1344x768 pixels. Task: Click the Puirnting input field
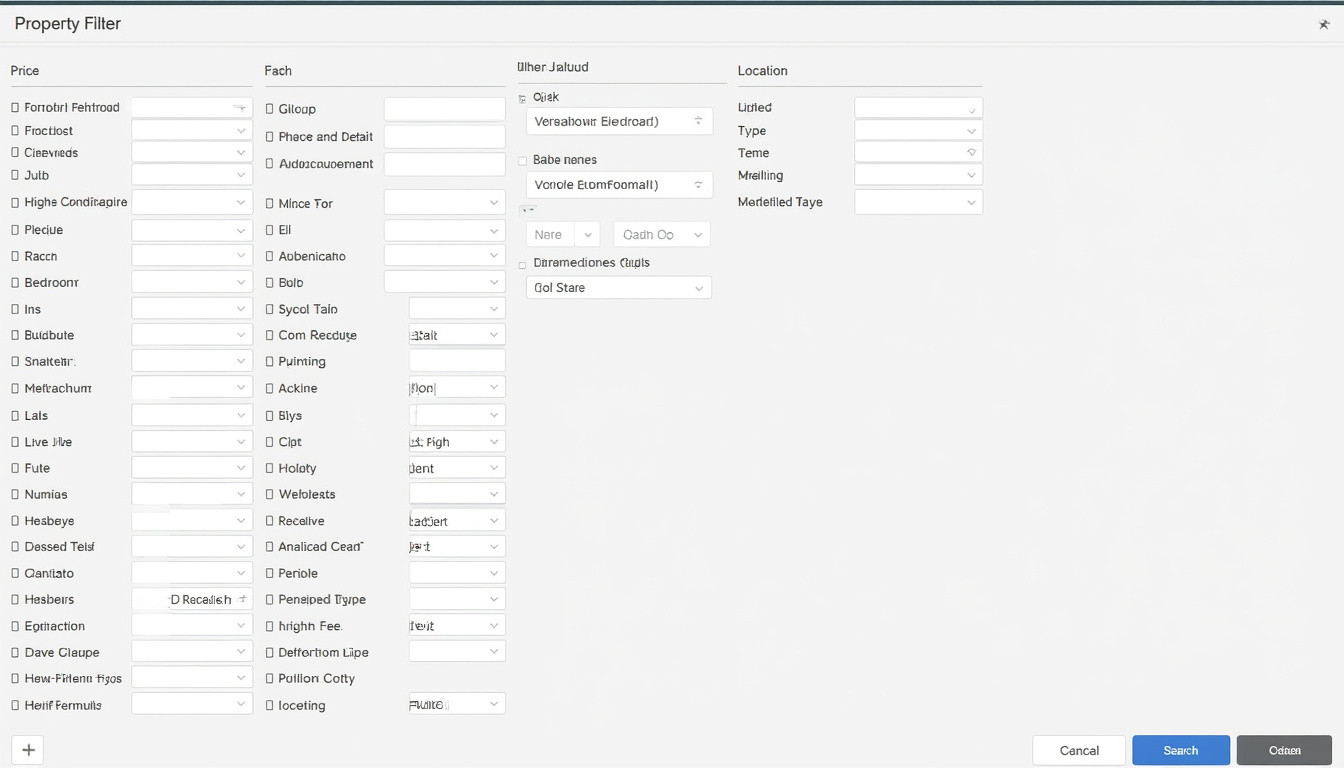coord(457,362)
